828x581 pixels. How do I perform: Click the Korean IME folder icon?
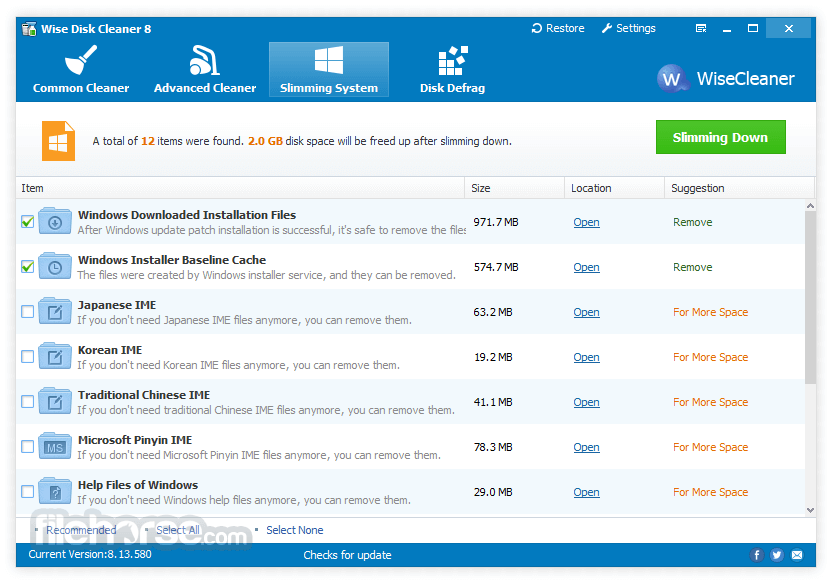(x=55, y=356)
